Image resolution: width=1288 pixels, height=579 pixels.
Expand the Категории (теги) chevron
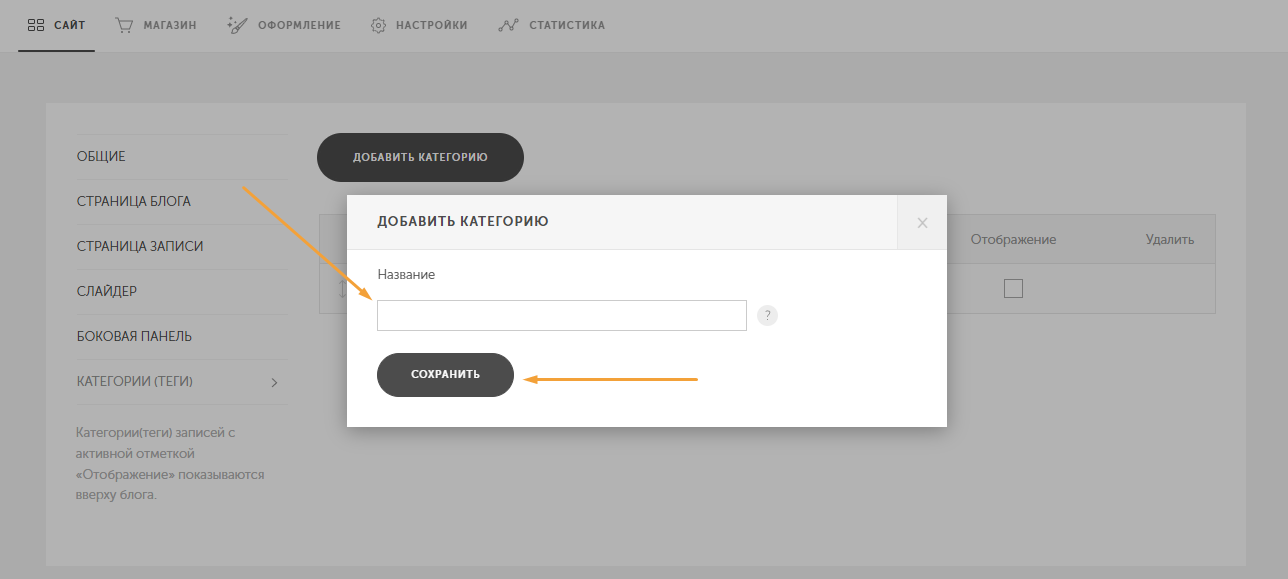(x=275, y=382)
